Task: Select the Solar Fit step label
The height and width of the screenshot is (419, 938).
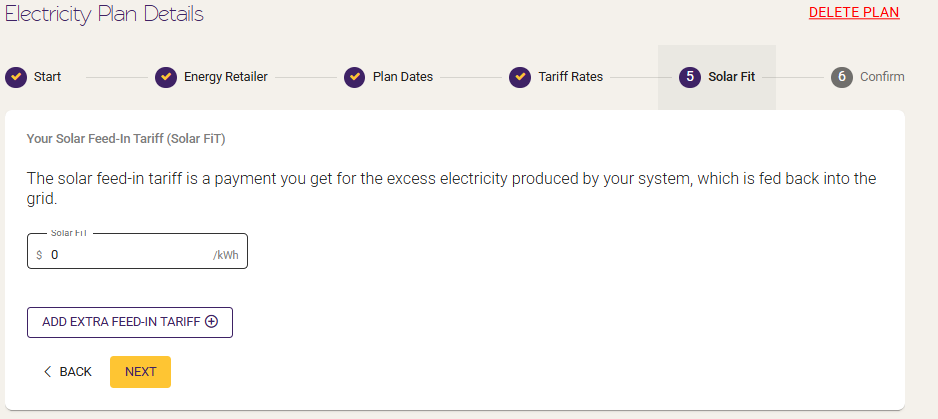Action: point(732,77)
